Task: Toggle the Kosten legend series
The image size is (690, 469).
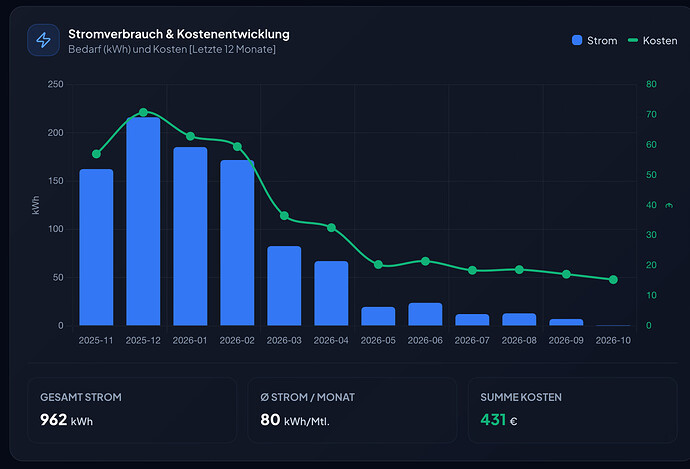Action: click(653, 40)
